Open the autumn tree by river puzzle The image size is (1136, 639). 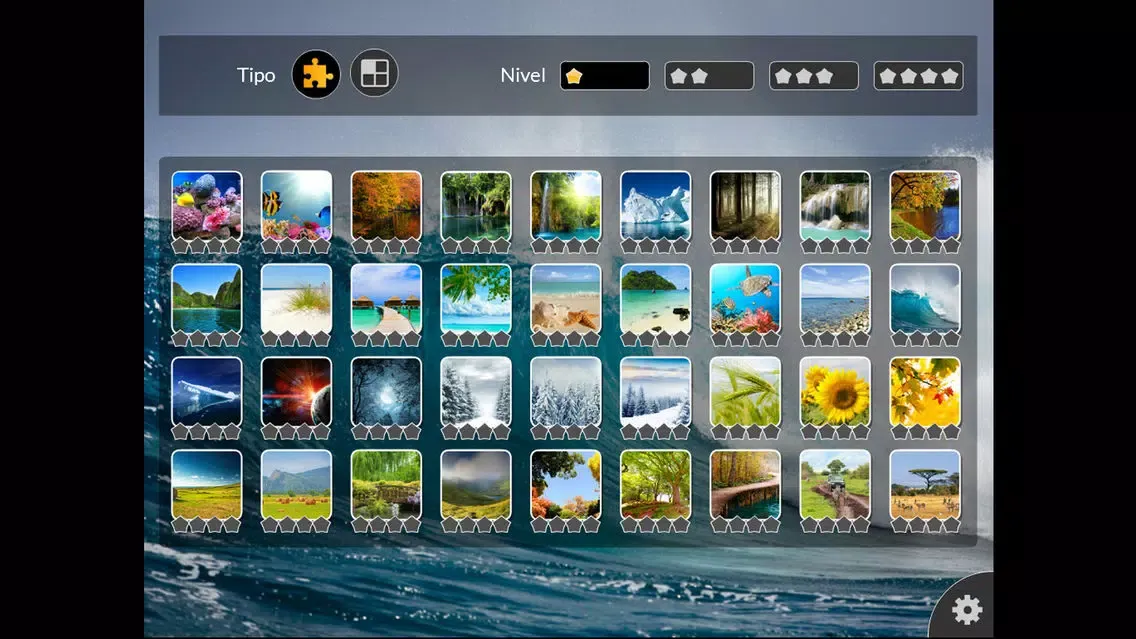click(925, 206)
